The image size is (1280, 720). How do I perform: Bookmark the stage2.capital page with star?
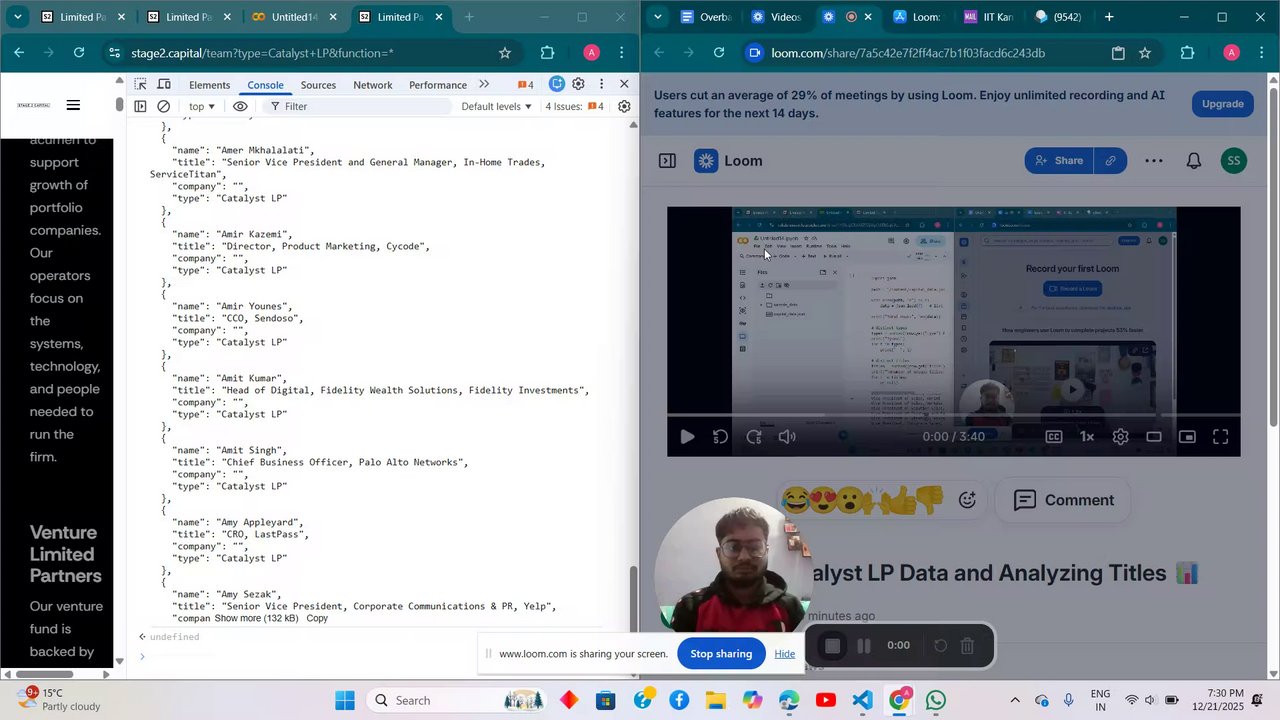[505, 53]
